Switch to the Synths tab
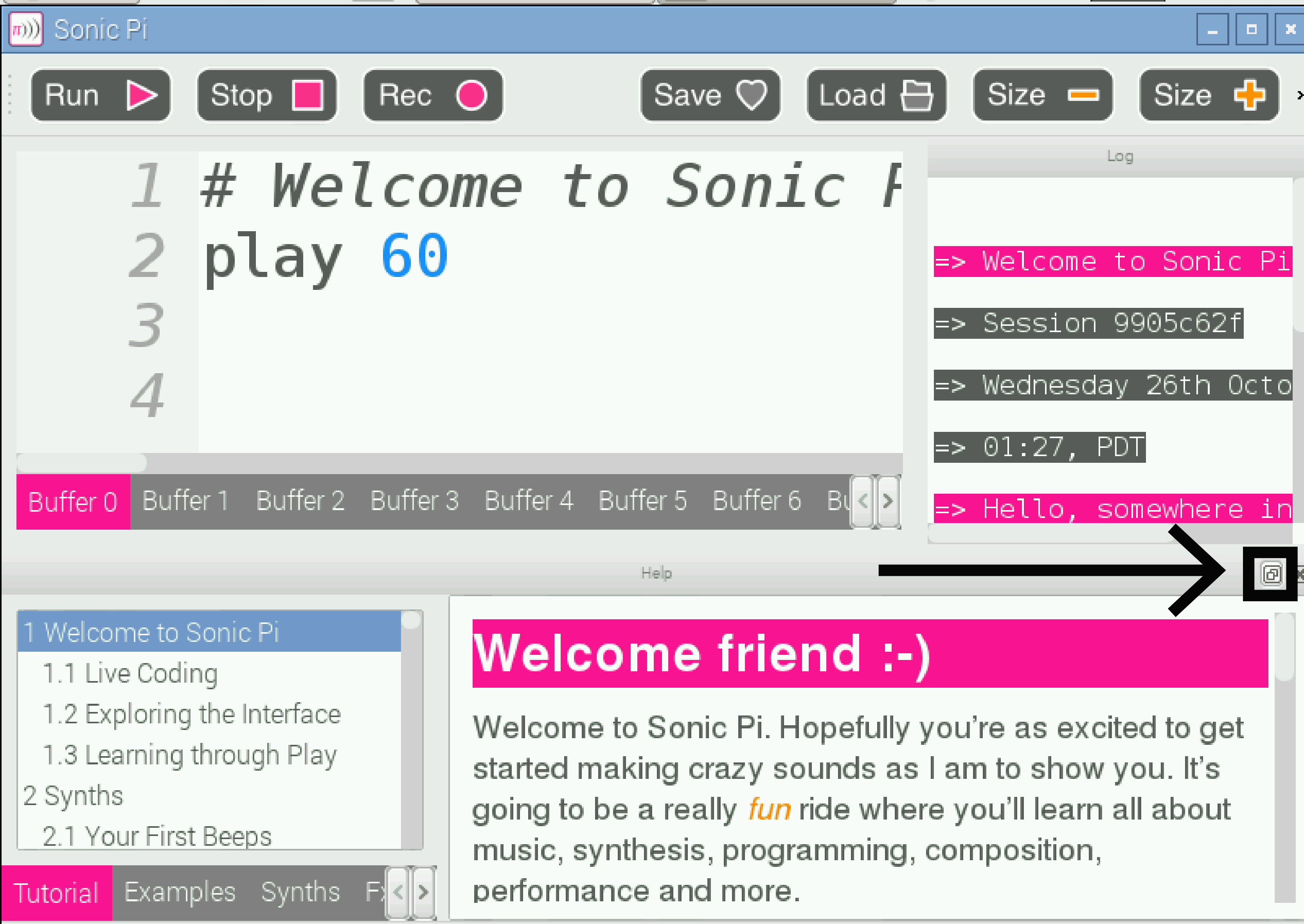This screenshot has height=924, width=1304. tap(300, 892)
